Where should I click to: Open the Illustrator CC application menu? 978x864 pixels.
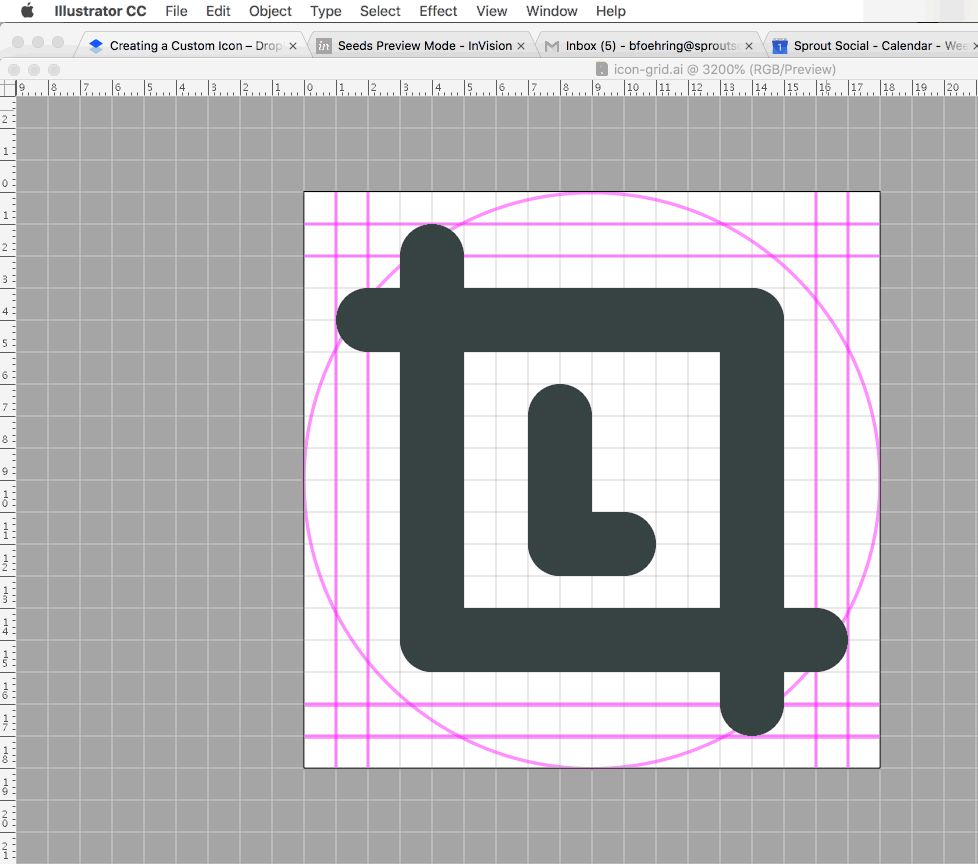pyautogui.click(x=100, y=11)
